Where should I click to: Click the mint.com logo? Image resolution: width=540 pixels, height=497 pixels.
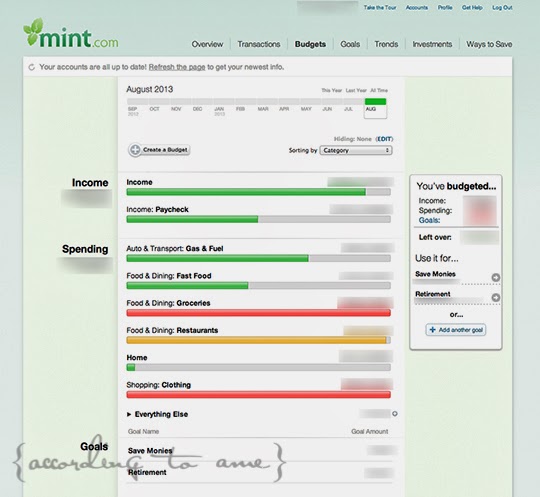(71, 33)
